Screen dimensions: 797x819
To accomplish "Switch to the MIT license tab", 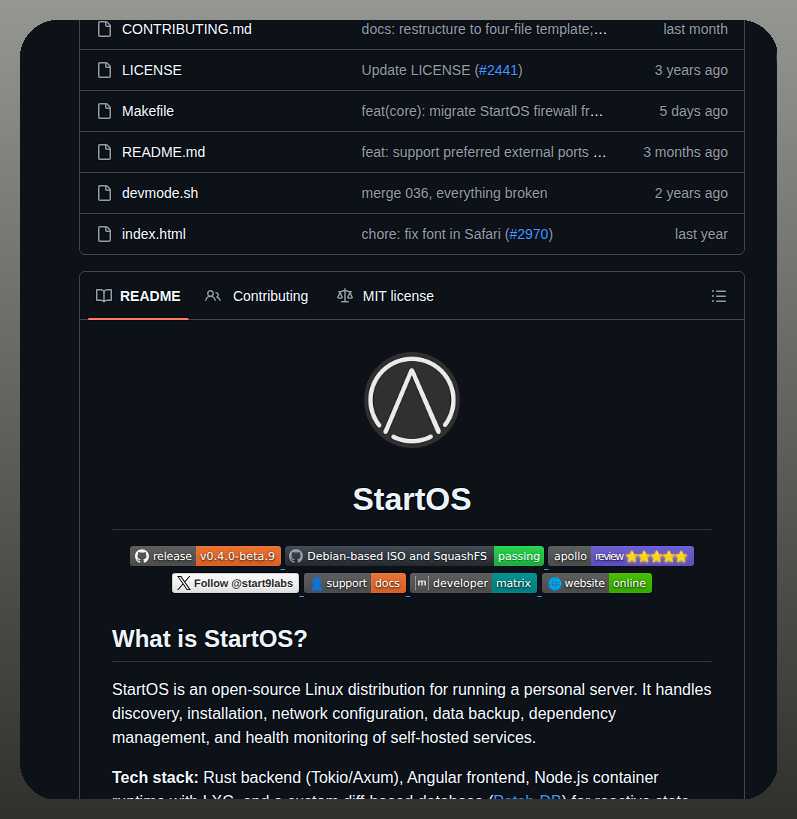I will pos(385,296).
